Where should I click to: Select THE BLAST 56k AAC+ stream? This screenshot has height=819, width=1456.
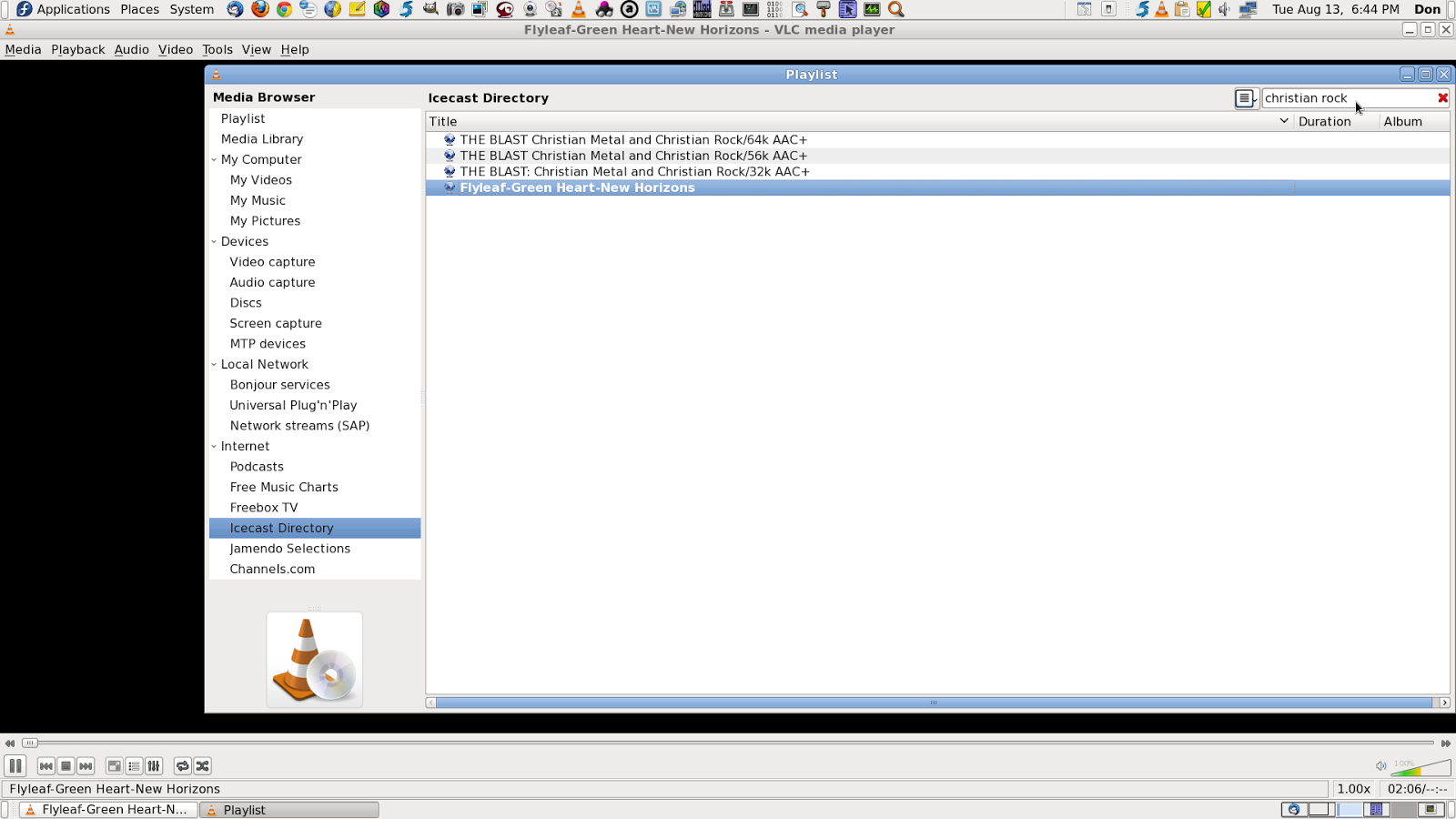[937, 156]
